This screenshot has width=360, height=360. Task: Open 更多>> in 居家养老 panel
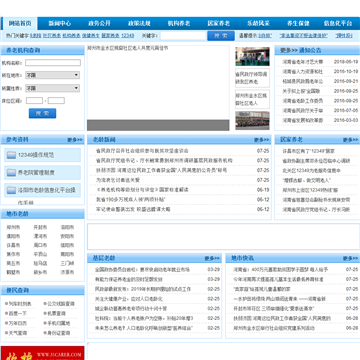pyautogui.click(x=351, y=140)
